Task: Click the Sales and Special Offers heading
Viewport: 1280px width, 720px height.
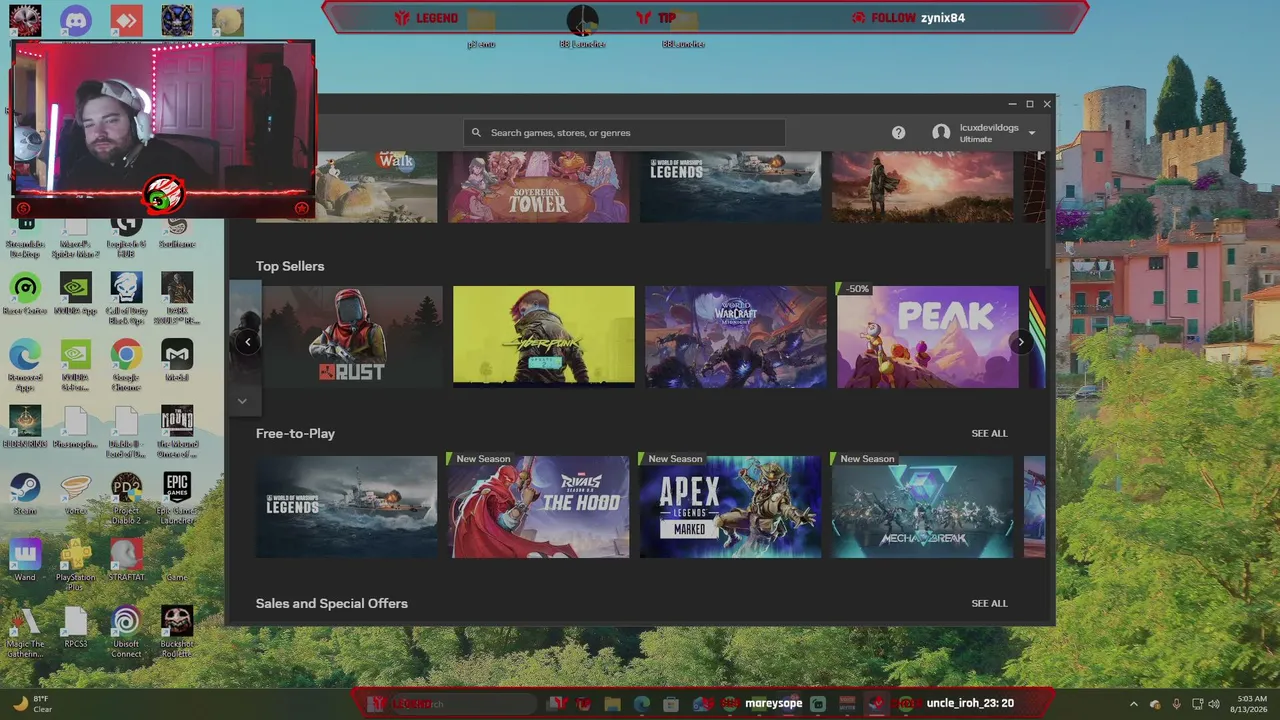Action: coord(331,603)
